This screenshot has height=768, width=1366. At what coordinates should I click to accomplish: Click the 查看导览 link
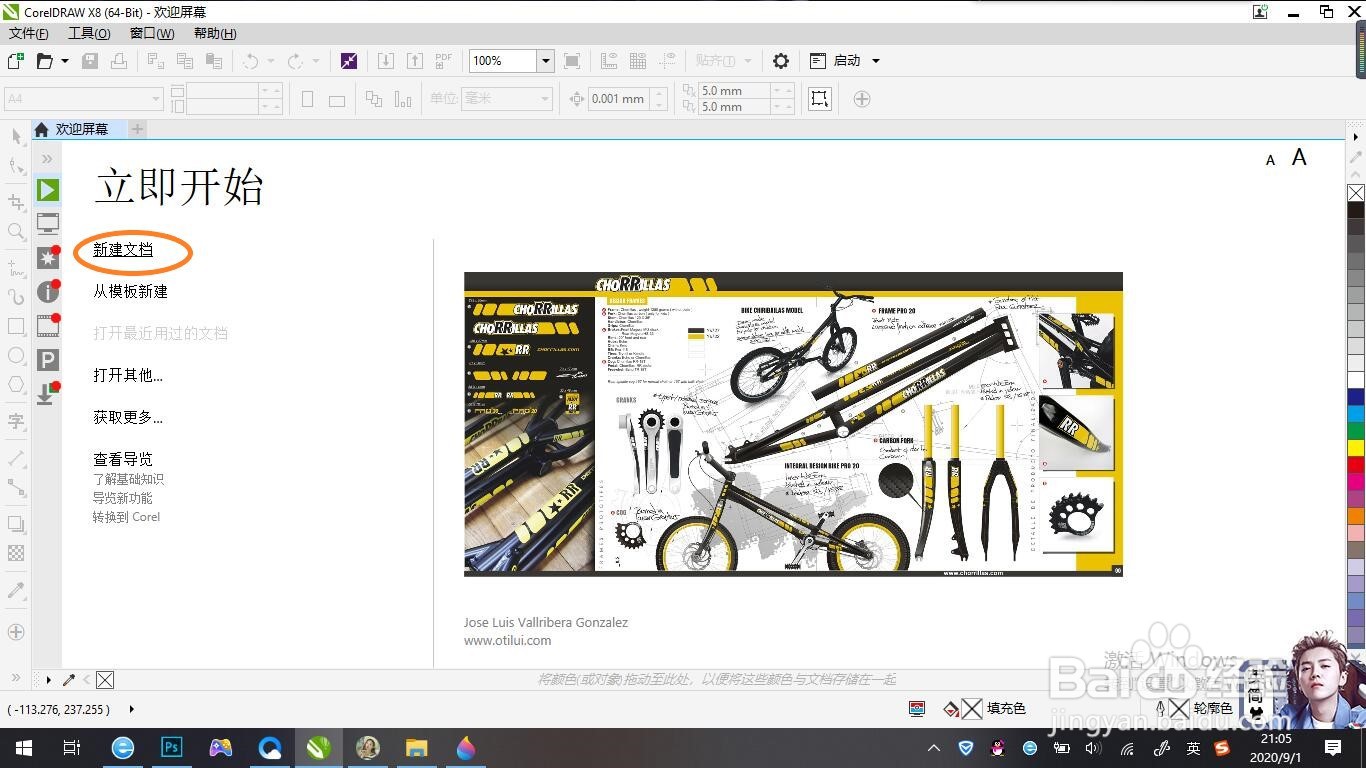tap(123, 459)
